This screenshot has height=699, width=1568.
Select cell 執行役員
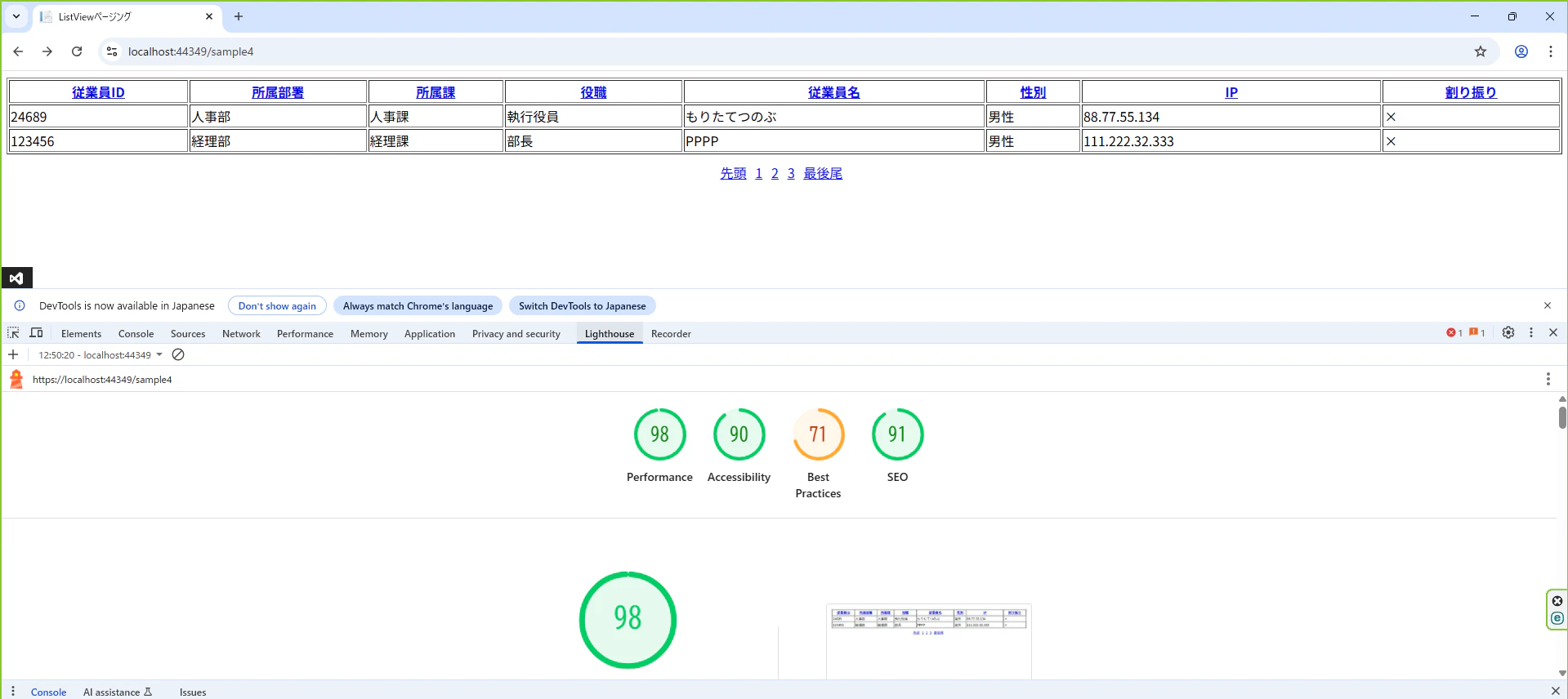593,116
